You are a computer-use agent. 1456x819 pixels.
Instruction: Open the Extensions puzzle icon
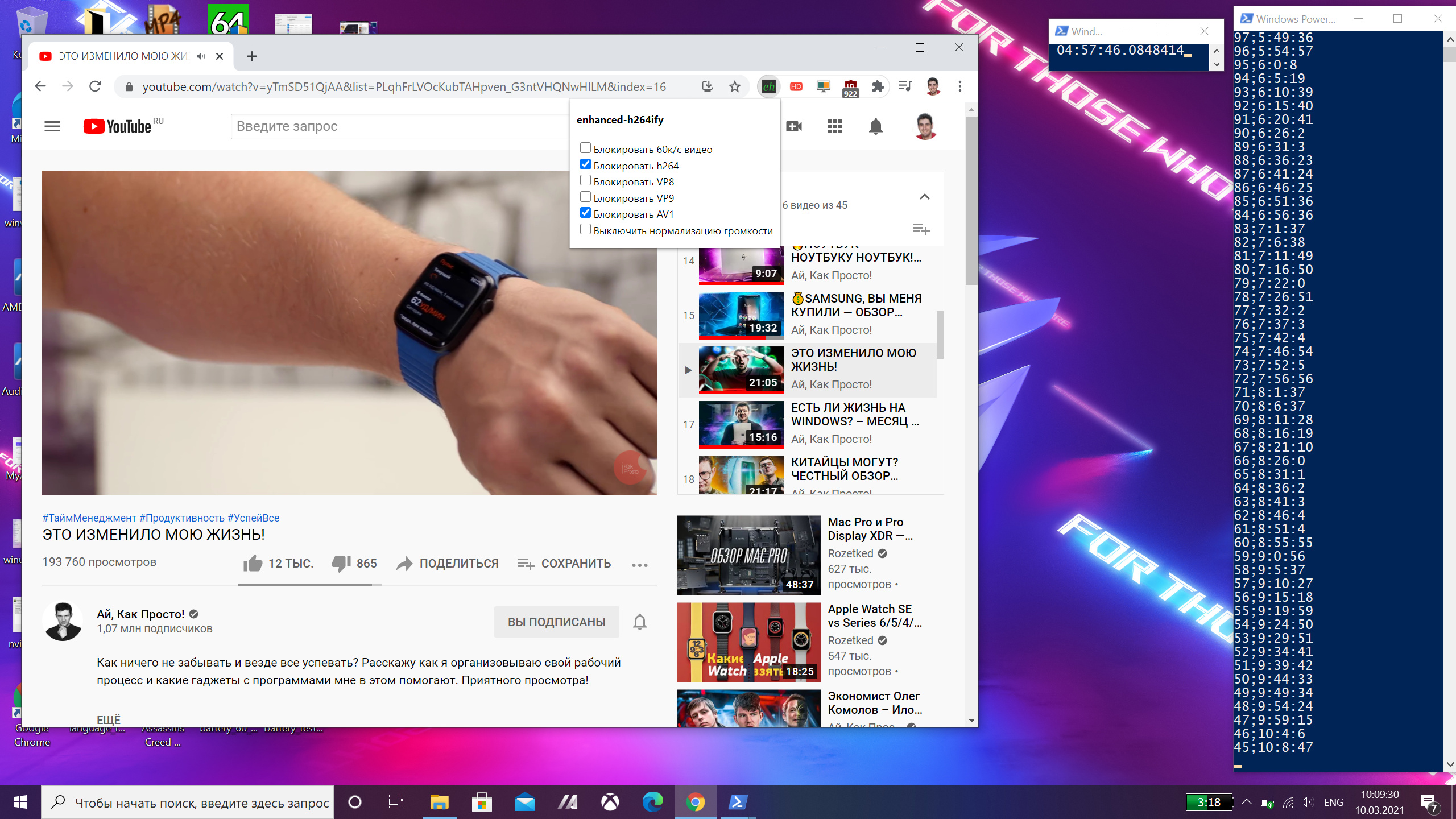point(878,86)
